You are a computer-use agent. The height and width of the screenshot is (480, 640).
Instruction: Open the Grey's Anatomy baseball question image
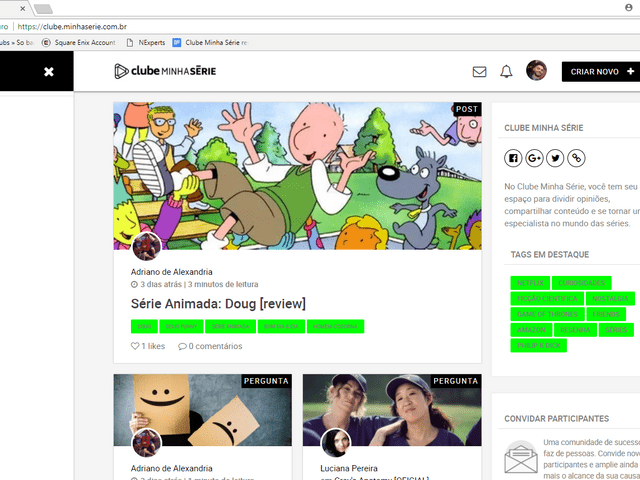point(392,410)
